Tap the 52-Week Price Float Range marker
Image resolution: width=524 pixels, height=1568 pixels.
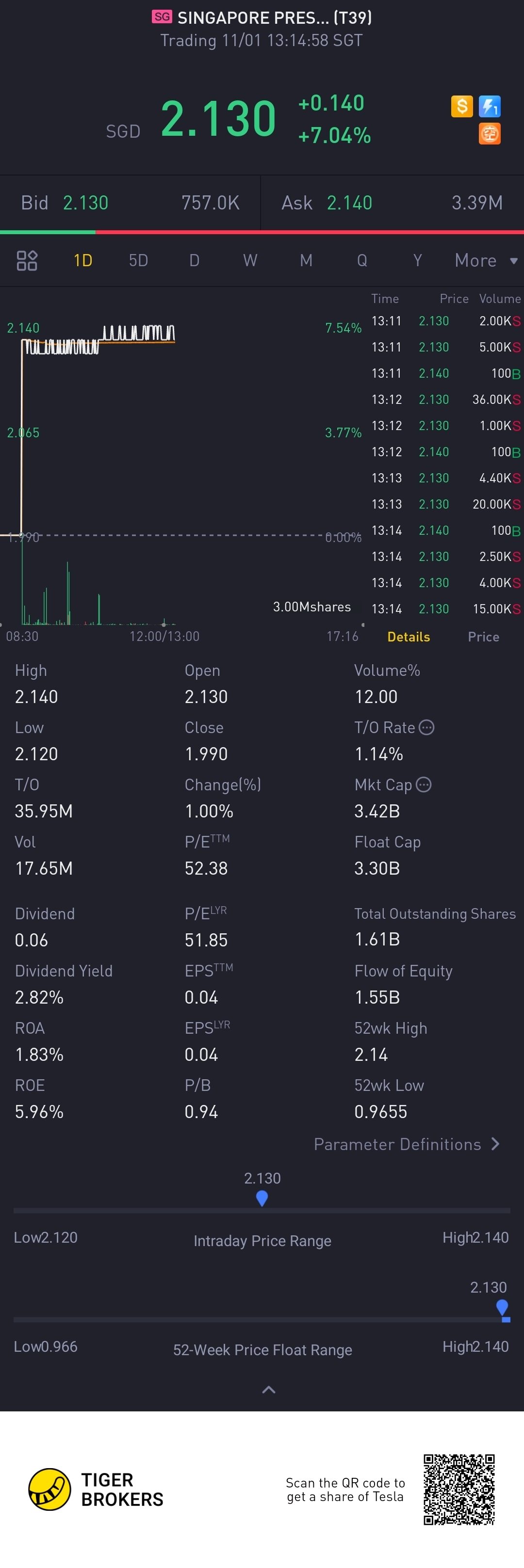[x=502, y=1307]
